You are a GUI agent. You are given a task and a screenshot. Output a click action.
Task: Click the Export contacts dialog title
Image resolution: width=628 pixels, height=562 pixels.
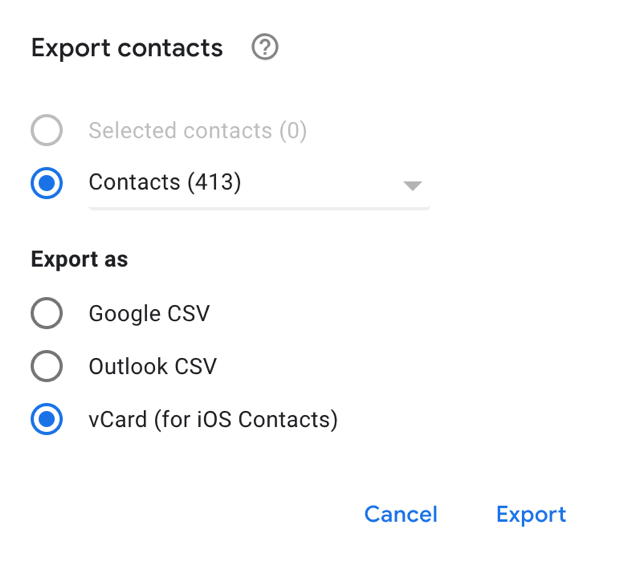(x=127, y=48)
